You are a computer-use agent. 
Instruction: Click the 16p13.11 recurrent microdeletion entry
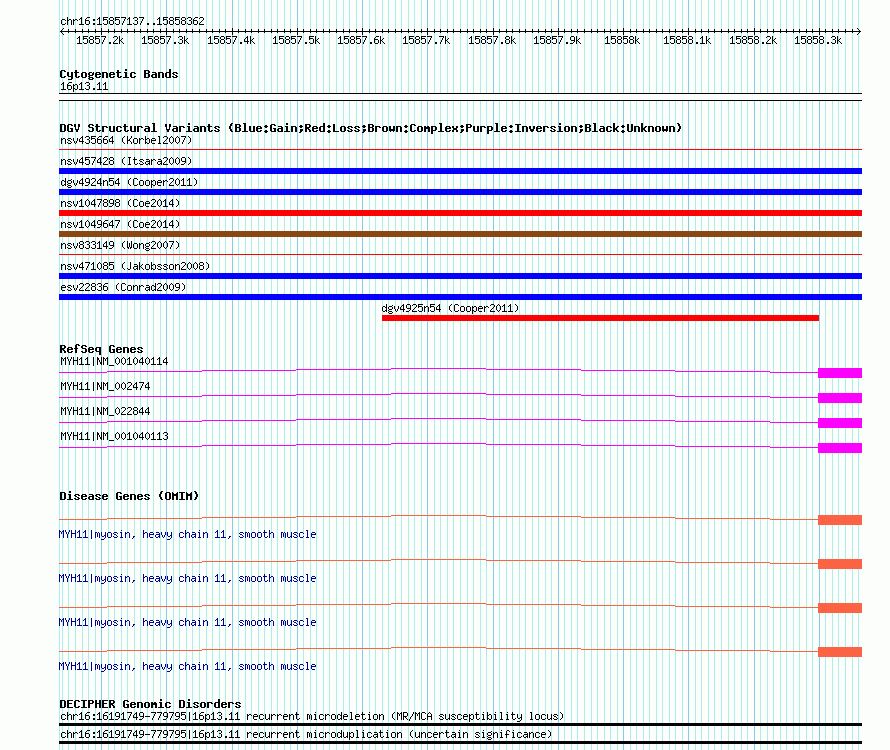coord(312,717)
